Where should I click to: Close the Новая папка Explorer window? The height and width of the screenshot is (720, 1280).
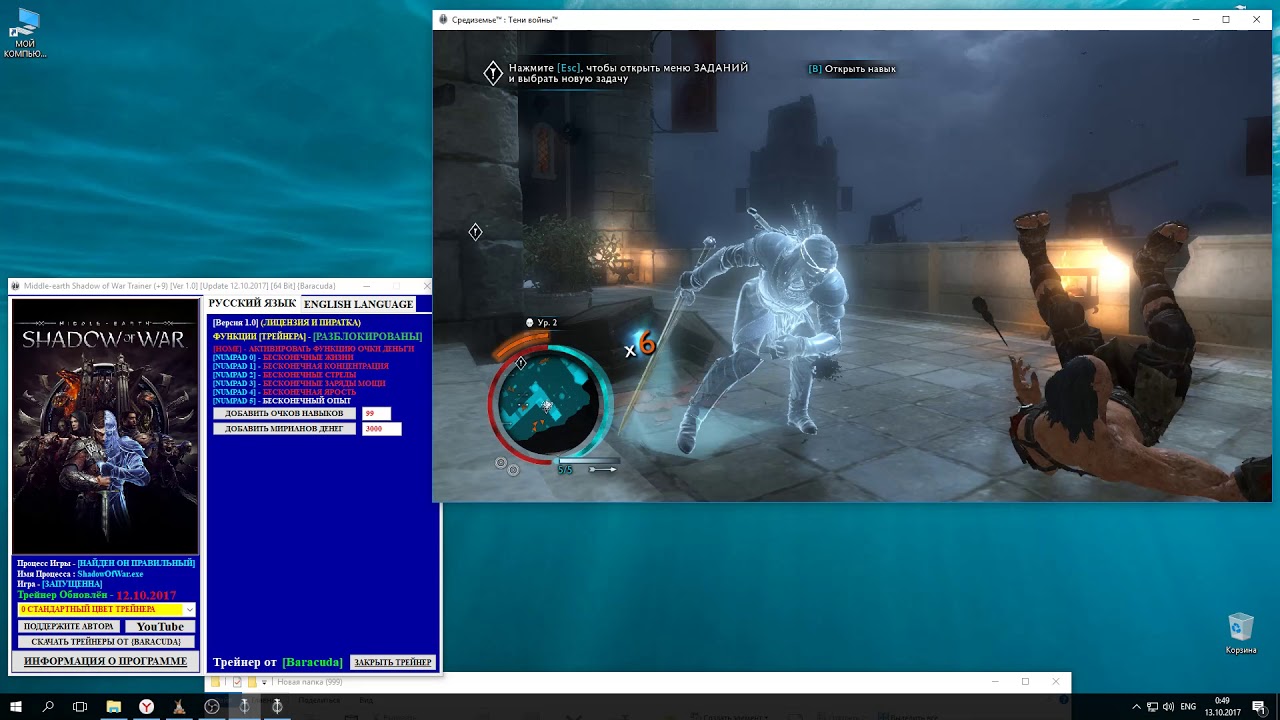click(1056, 682)
